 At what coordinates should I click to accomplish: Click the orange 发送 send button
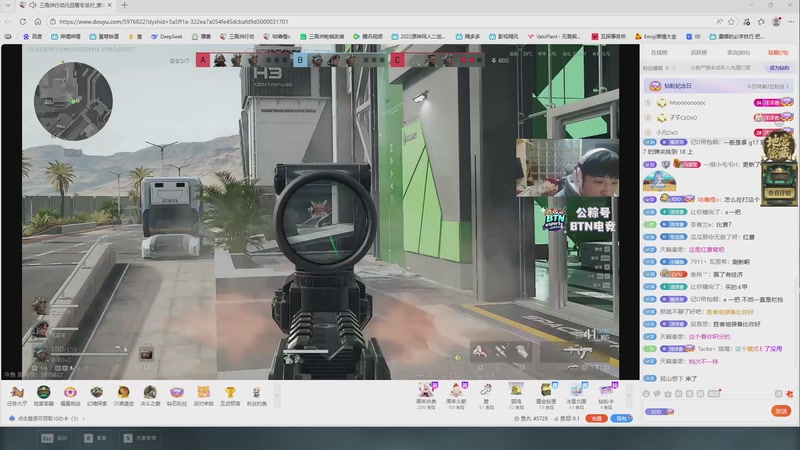pyautogui.click(x=781, y=411)
